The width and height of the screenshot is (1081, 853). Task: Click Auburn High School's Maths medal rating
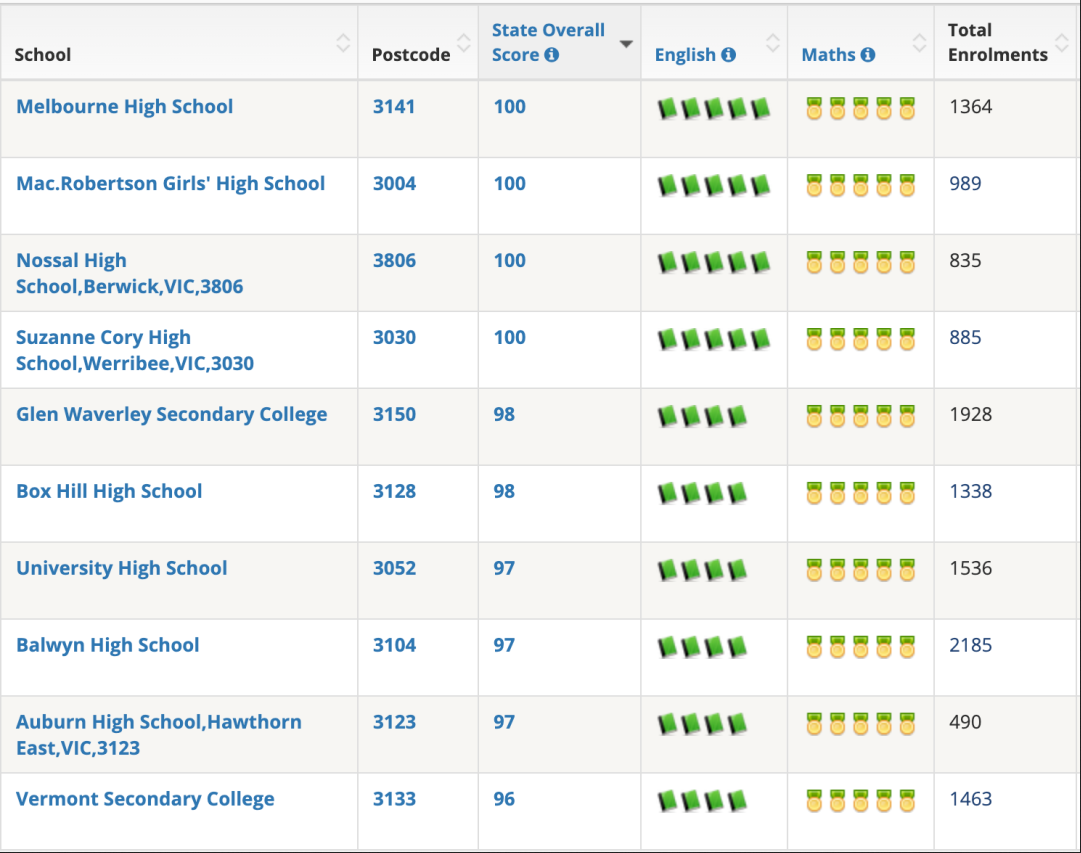(860, 723)
